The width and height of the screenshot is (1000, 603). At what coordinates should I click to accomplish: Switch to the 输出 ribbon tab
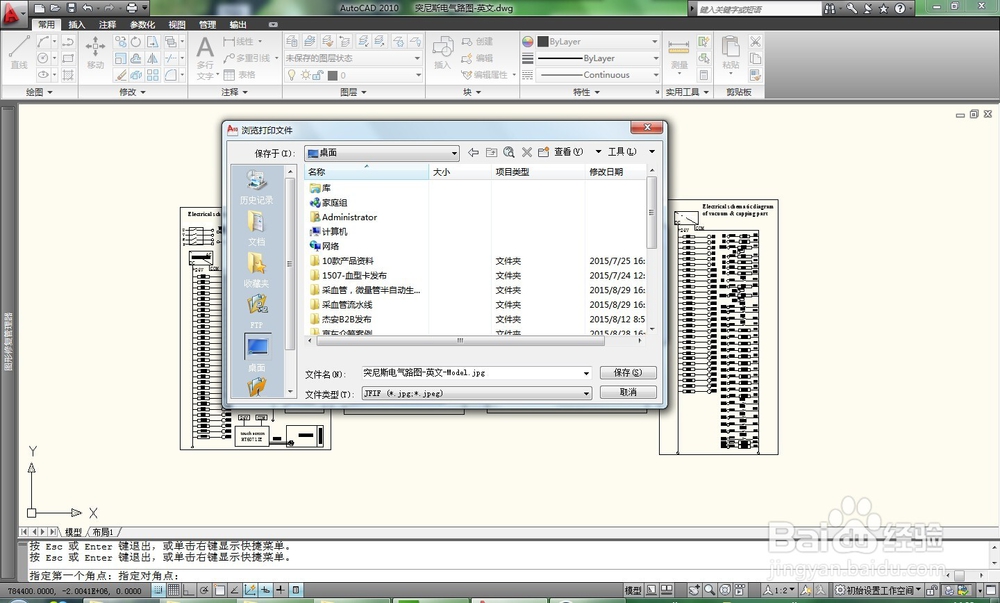[237, 22]
